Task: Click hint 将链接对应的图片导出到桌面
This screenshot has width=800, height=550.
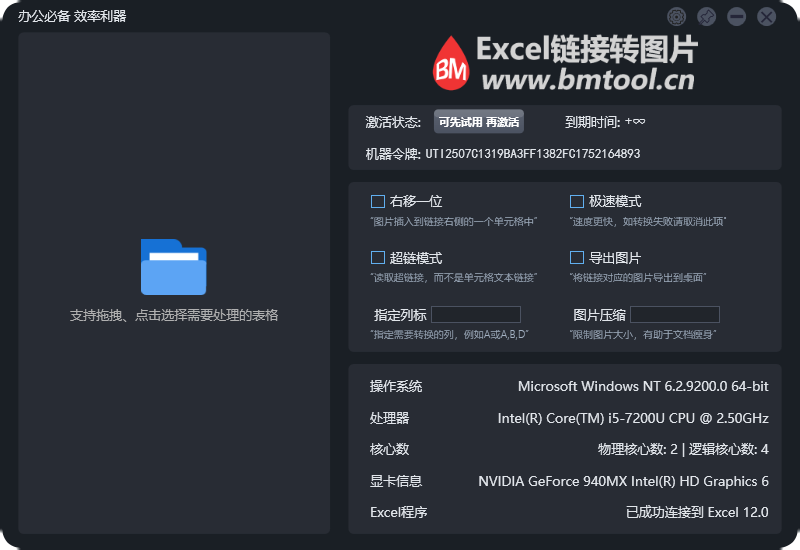Action: 638,278
